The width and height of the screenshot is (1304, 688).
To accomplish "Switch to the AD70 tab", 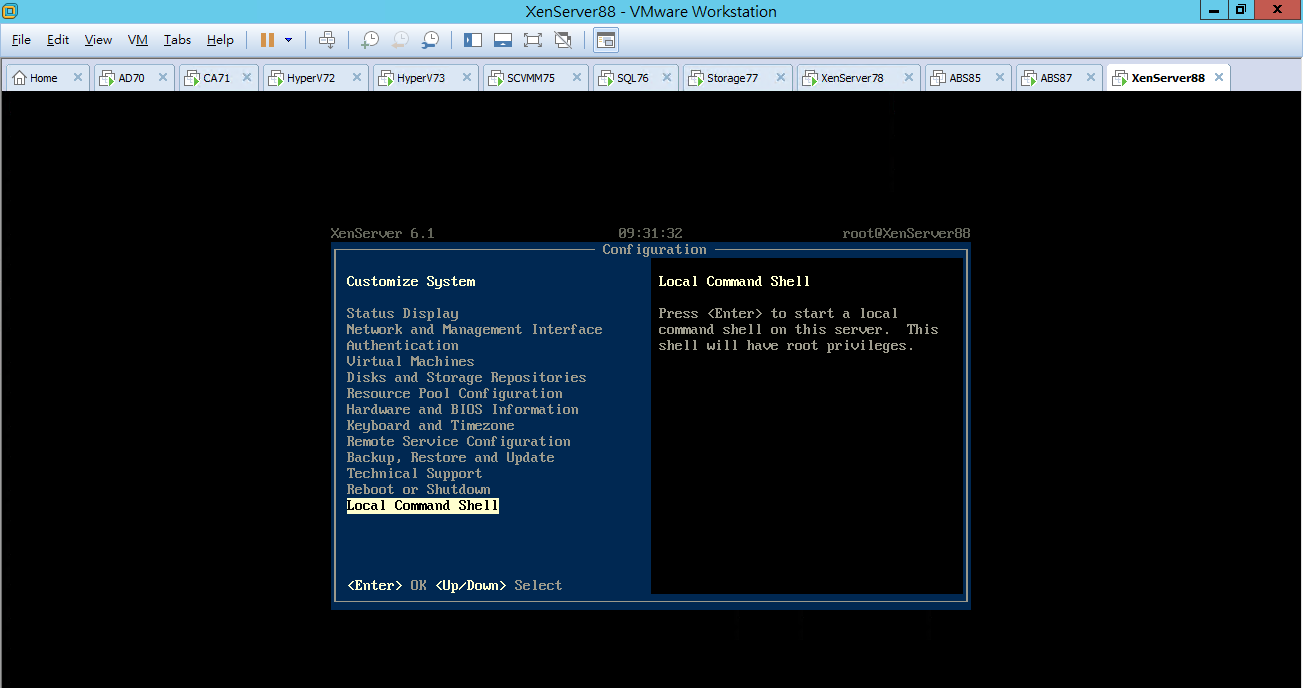I will point(132,78).
